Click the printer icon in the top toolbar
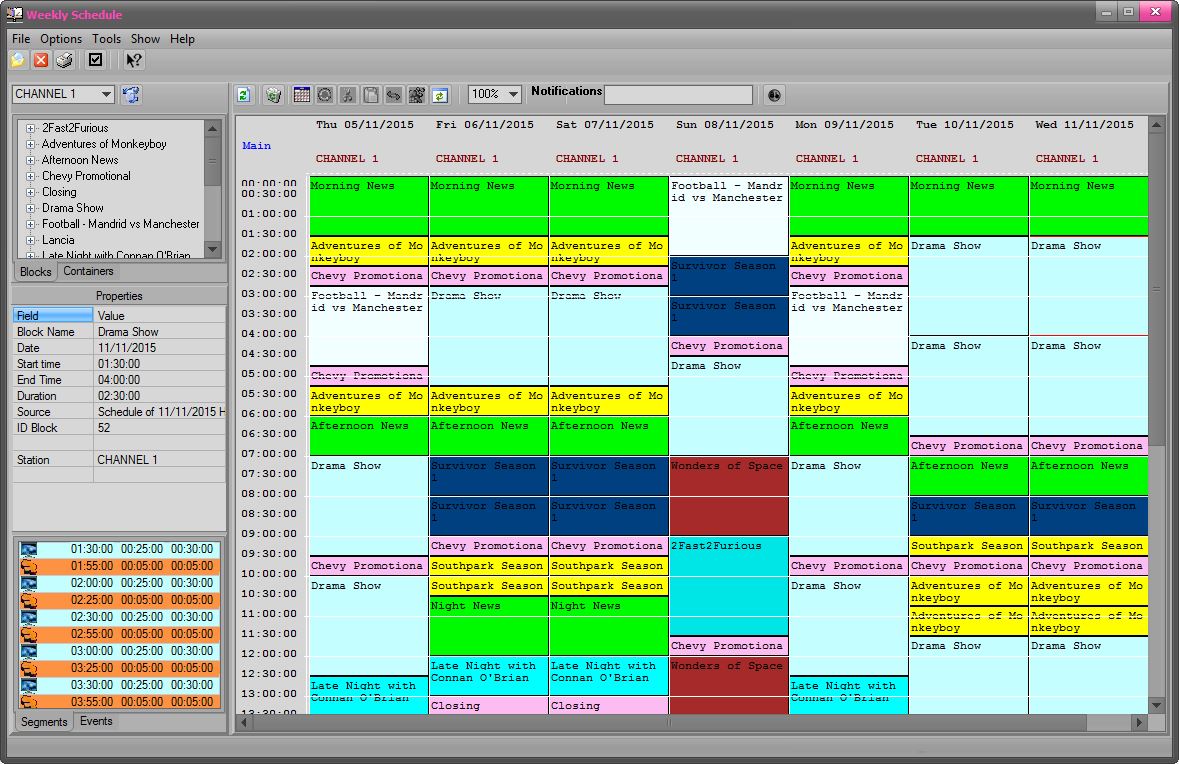The width and height of the screenshot is (1179, 764). (x=64, y=60)
